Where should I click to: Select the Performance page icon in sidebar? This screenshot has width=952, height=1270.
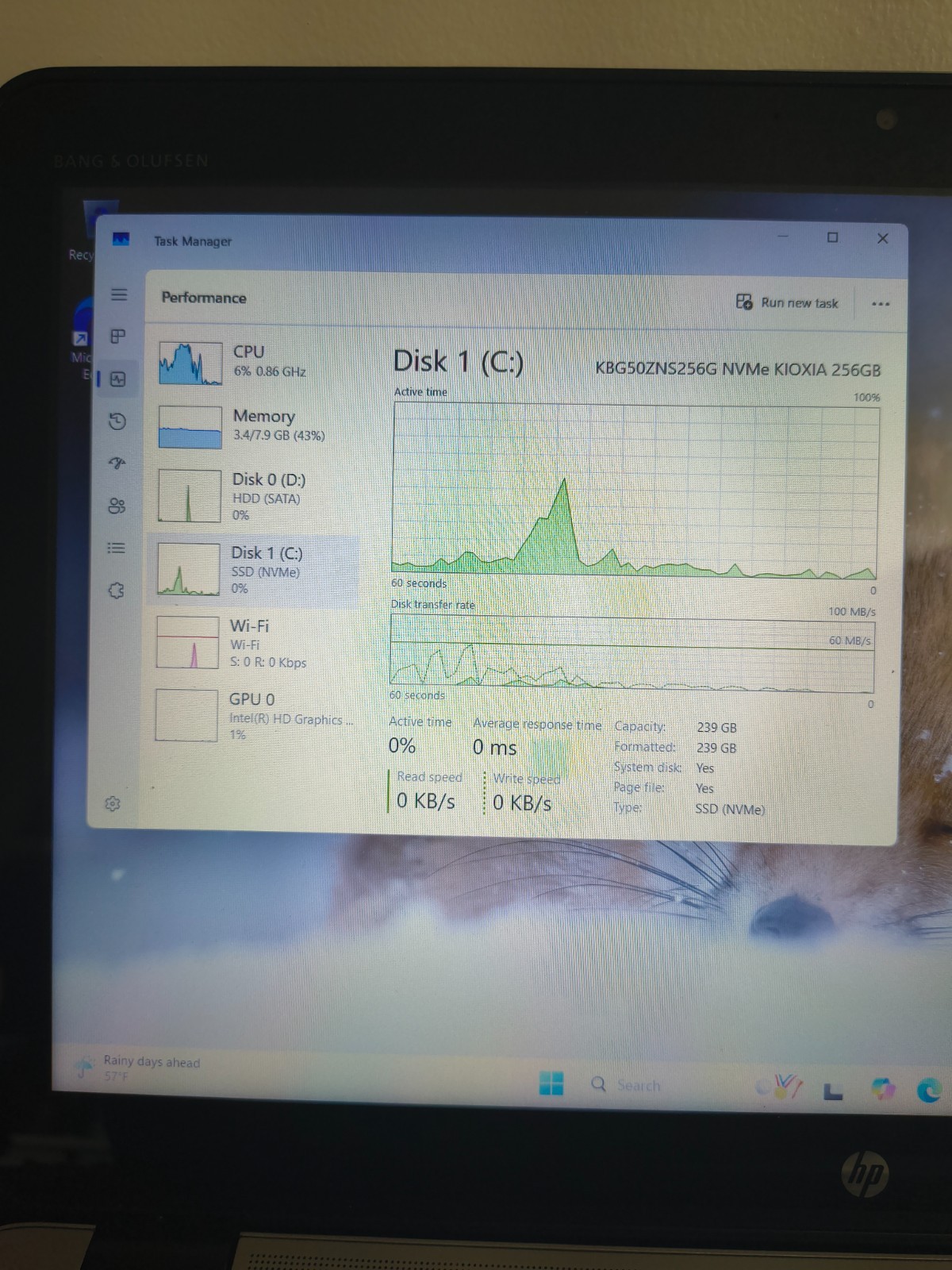click(118, 379)
